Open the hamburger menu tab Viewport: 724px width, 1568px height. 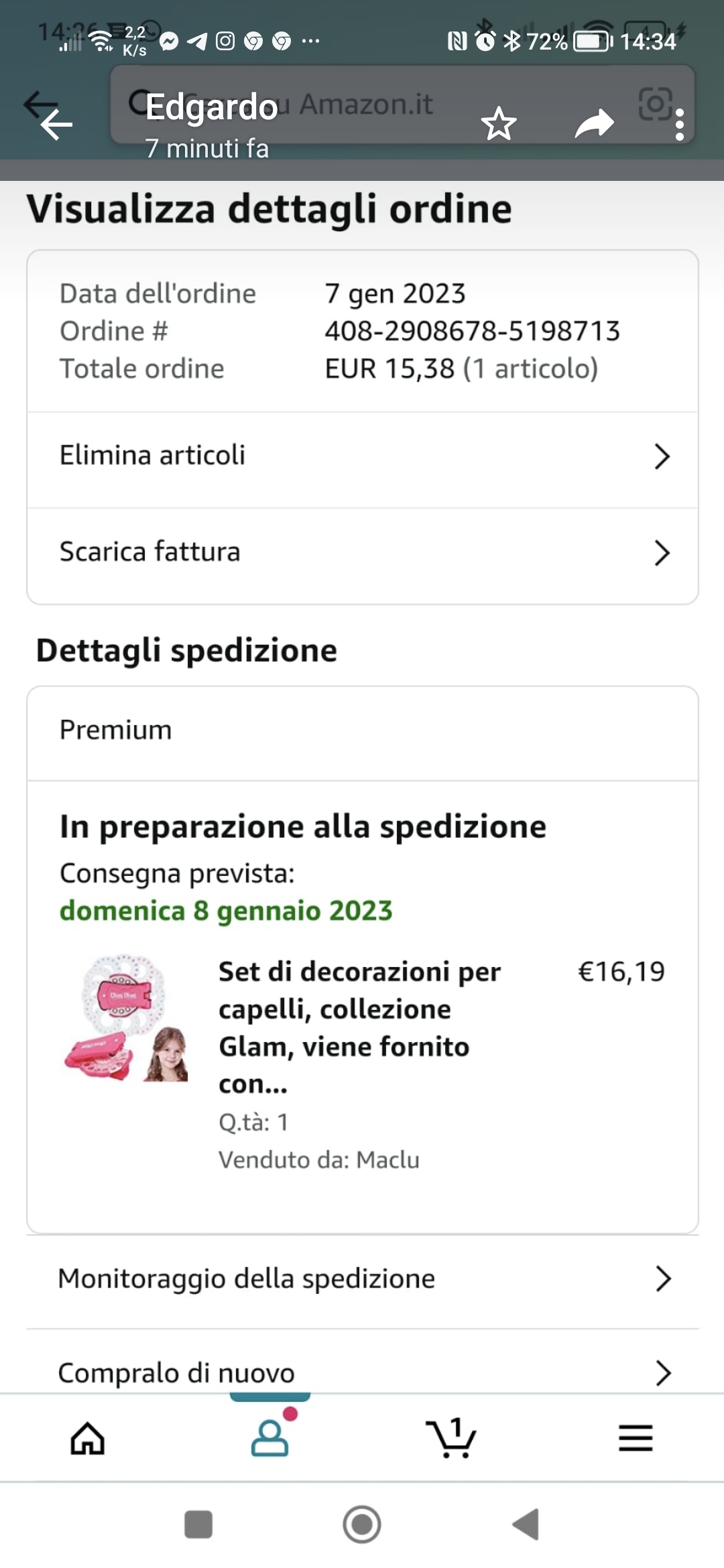[635, 1438]
